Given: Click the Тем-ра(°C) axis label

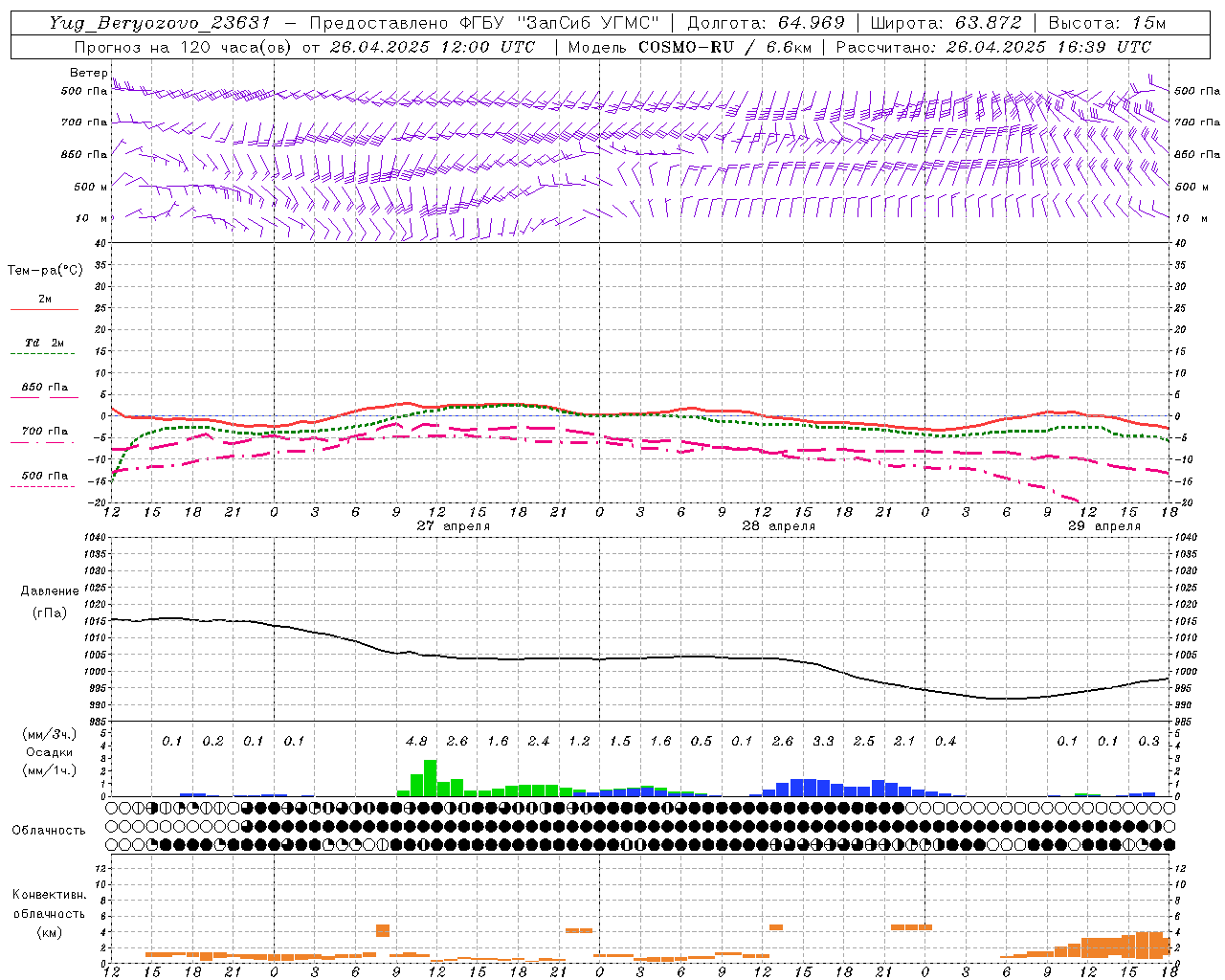Looking at the screenshot, I should 45,270.
